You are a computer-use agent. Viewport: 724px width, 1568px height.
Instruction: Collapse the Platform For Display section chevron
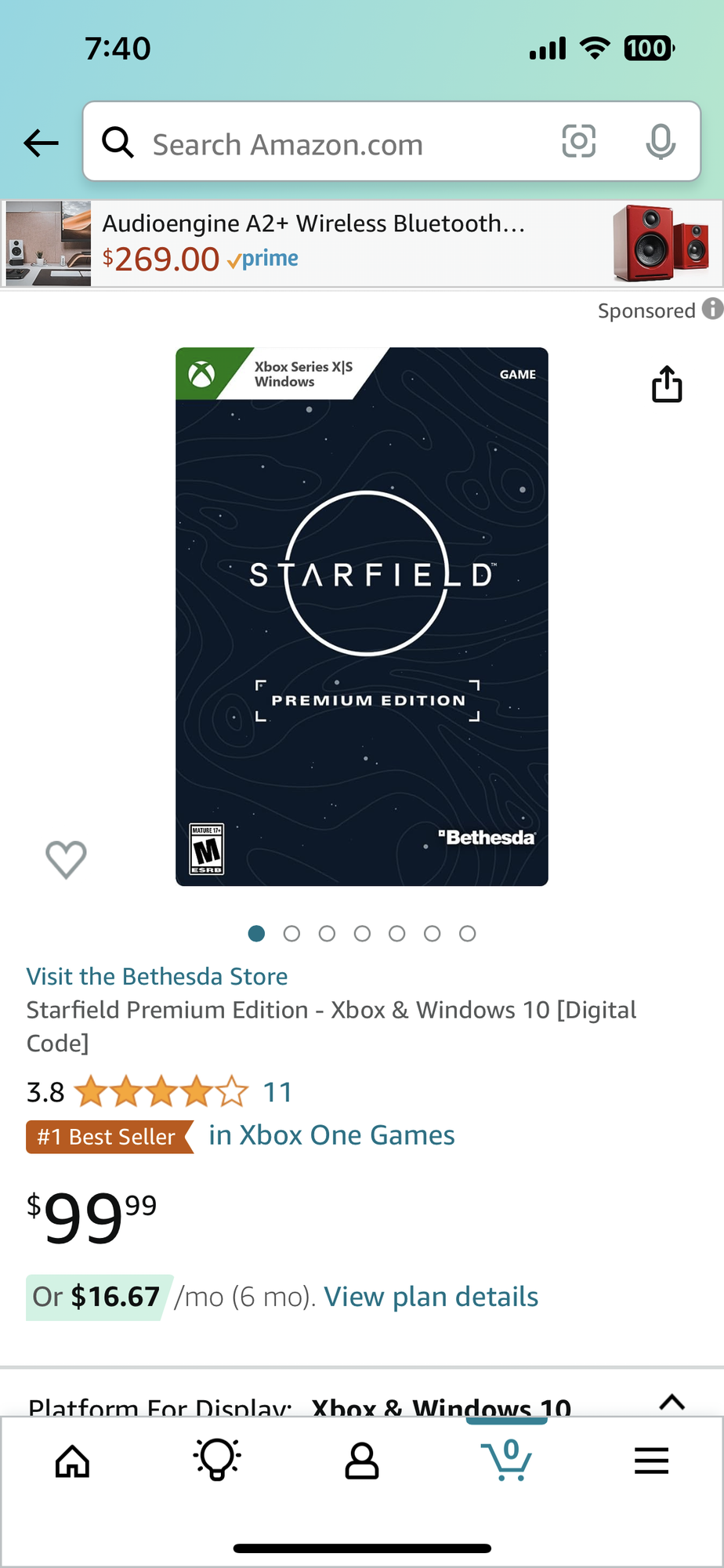point(672,1403)
